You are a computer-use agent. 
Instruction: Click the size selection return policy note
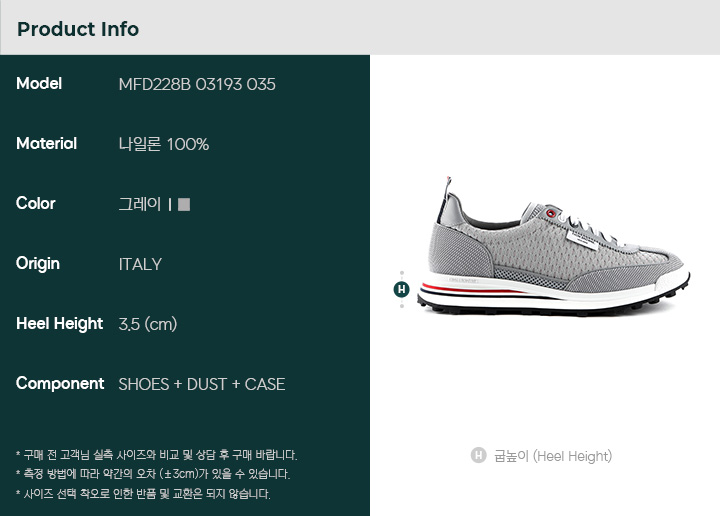(143, 494)
